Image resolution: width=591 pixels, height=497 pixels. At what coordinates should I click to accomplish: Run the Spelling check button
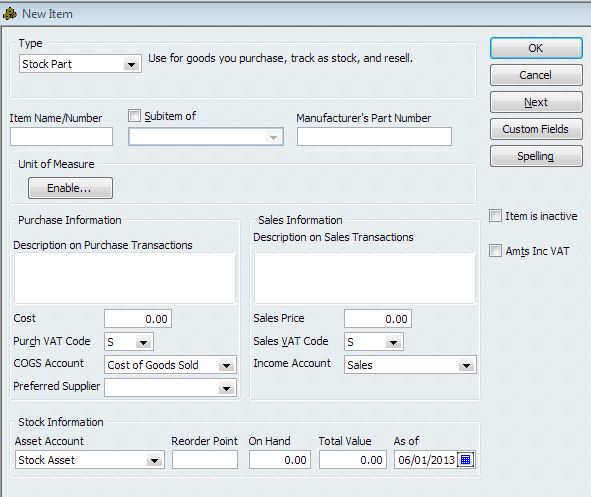536,156
